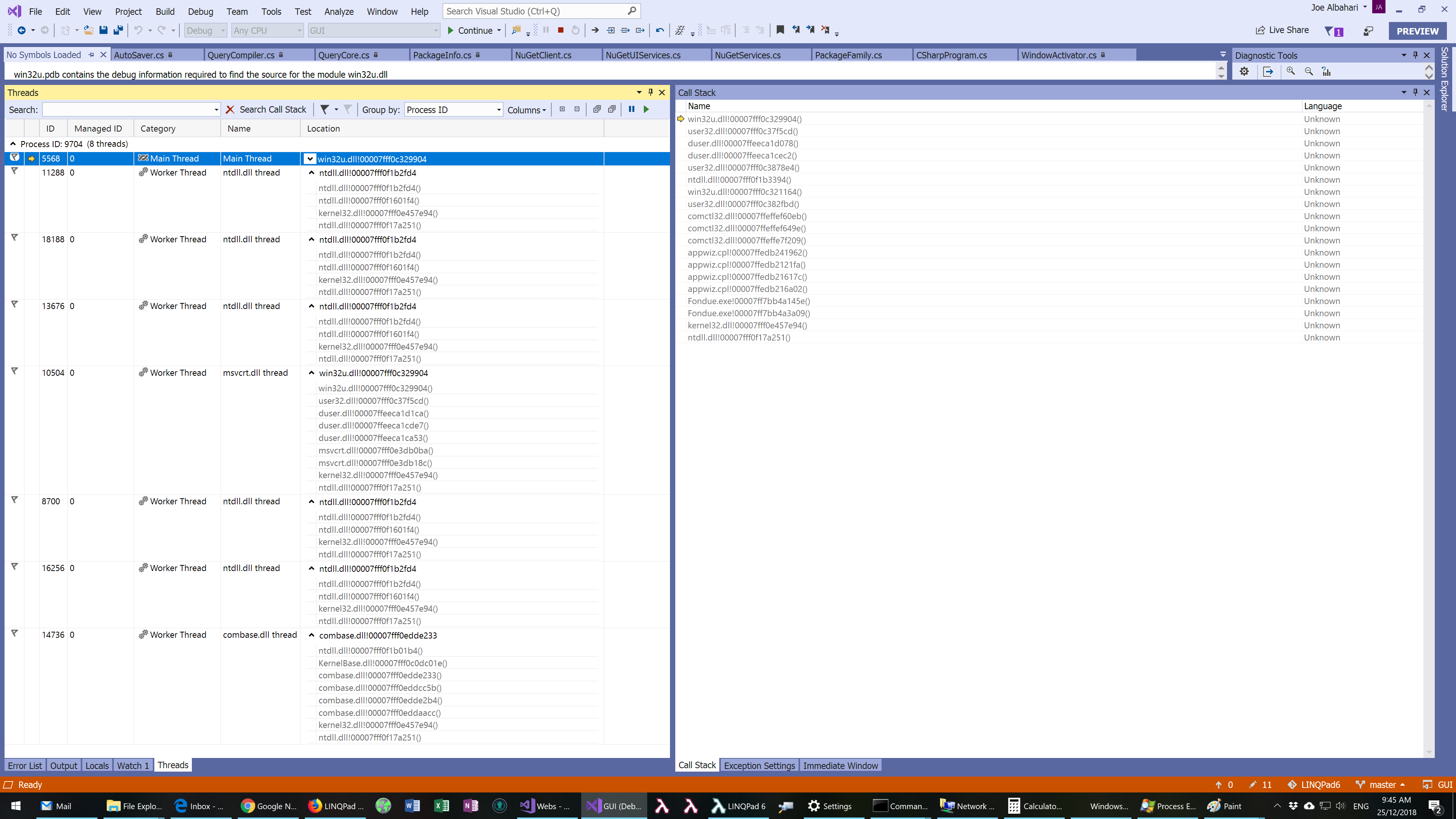Open the Debug configuration dropdown
Image resolution: width=1456 pixels, height=819 pixels.
pos(206,30)
